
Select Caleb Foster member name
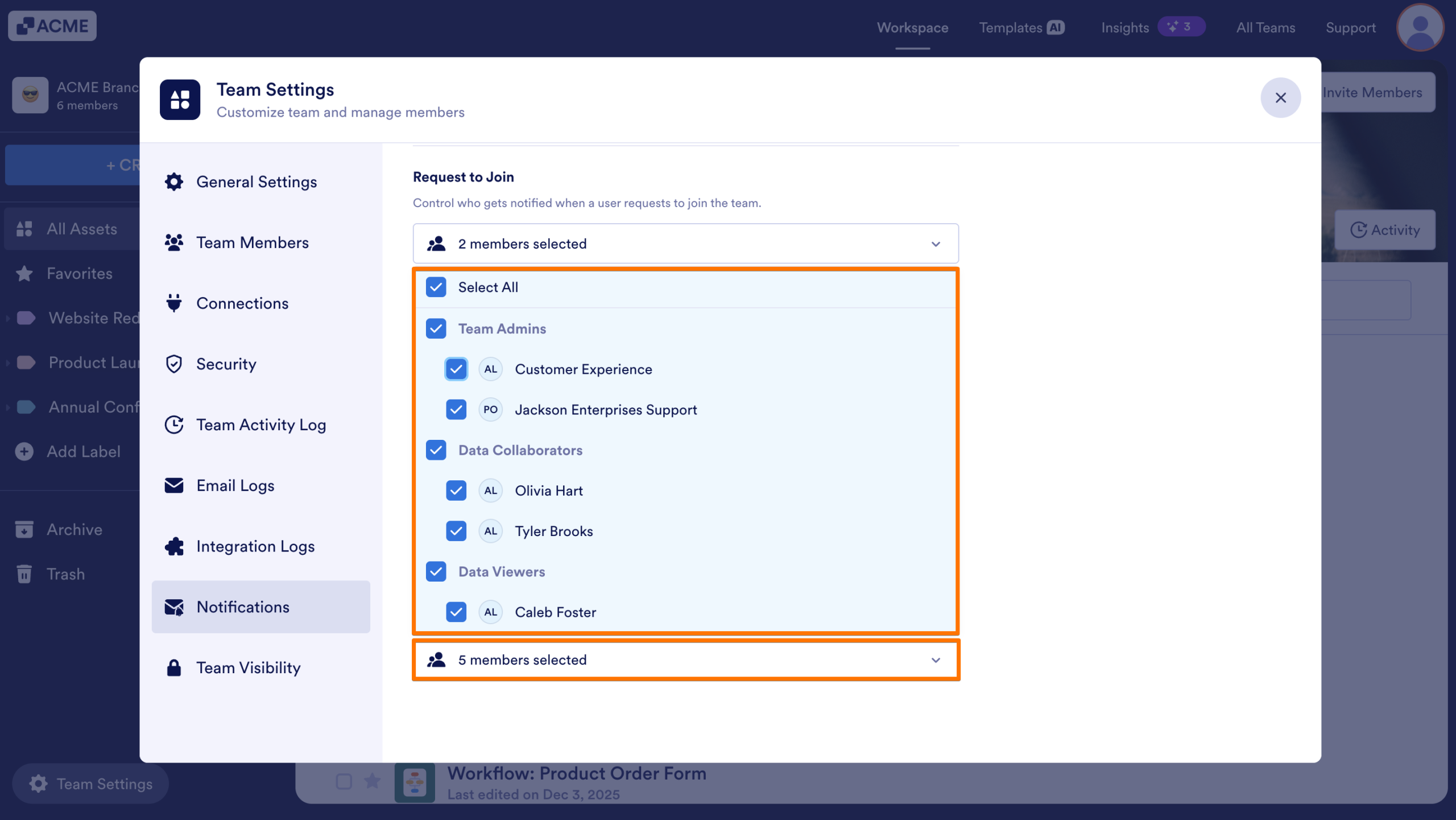point(556,612)
